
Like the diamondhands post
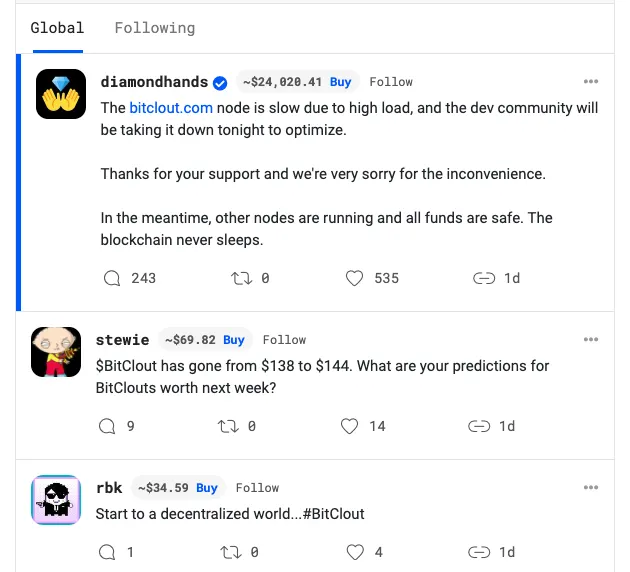click(354, 278)
